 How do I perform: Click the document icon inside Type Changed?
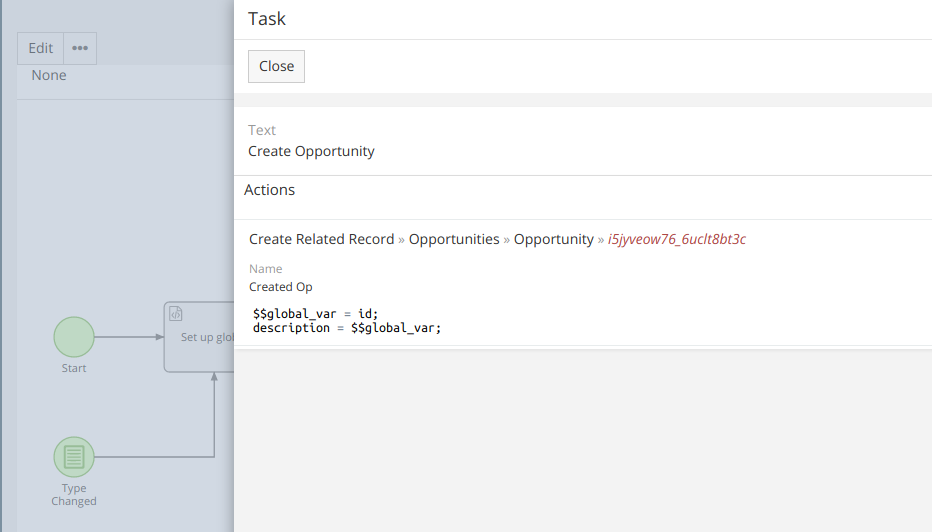point(74,457)
